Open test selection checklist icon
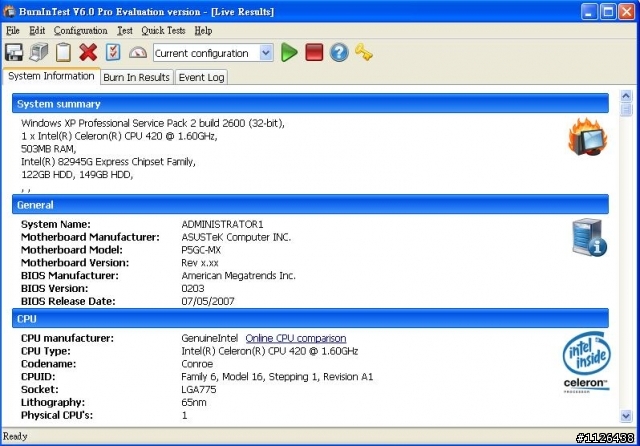 (113, 53)
